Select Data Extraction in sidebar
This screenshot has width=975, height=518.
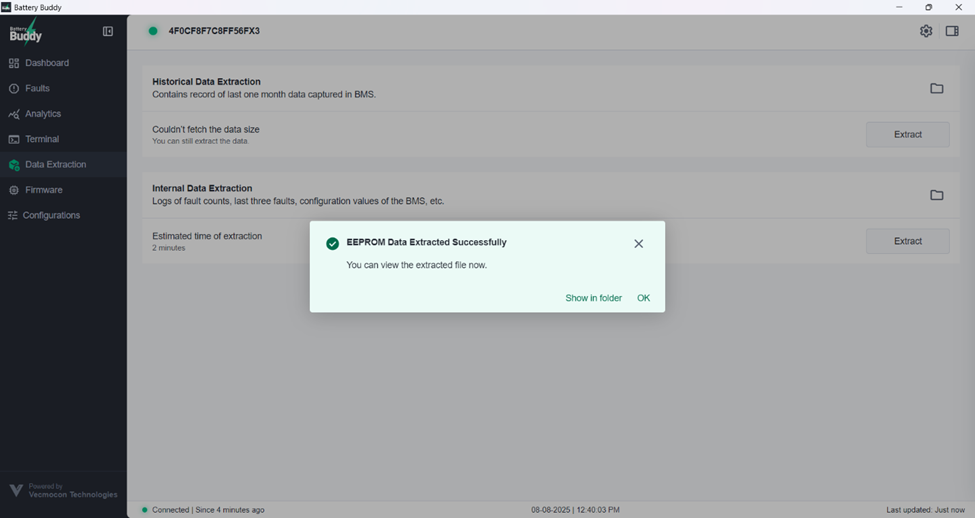click(x=55, y=165)
